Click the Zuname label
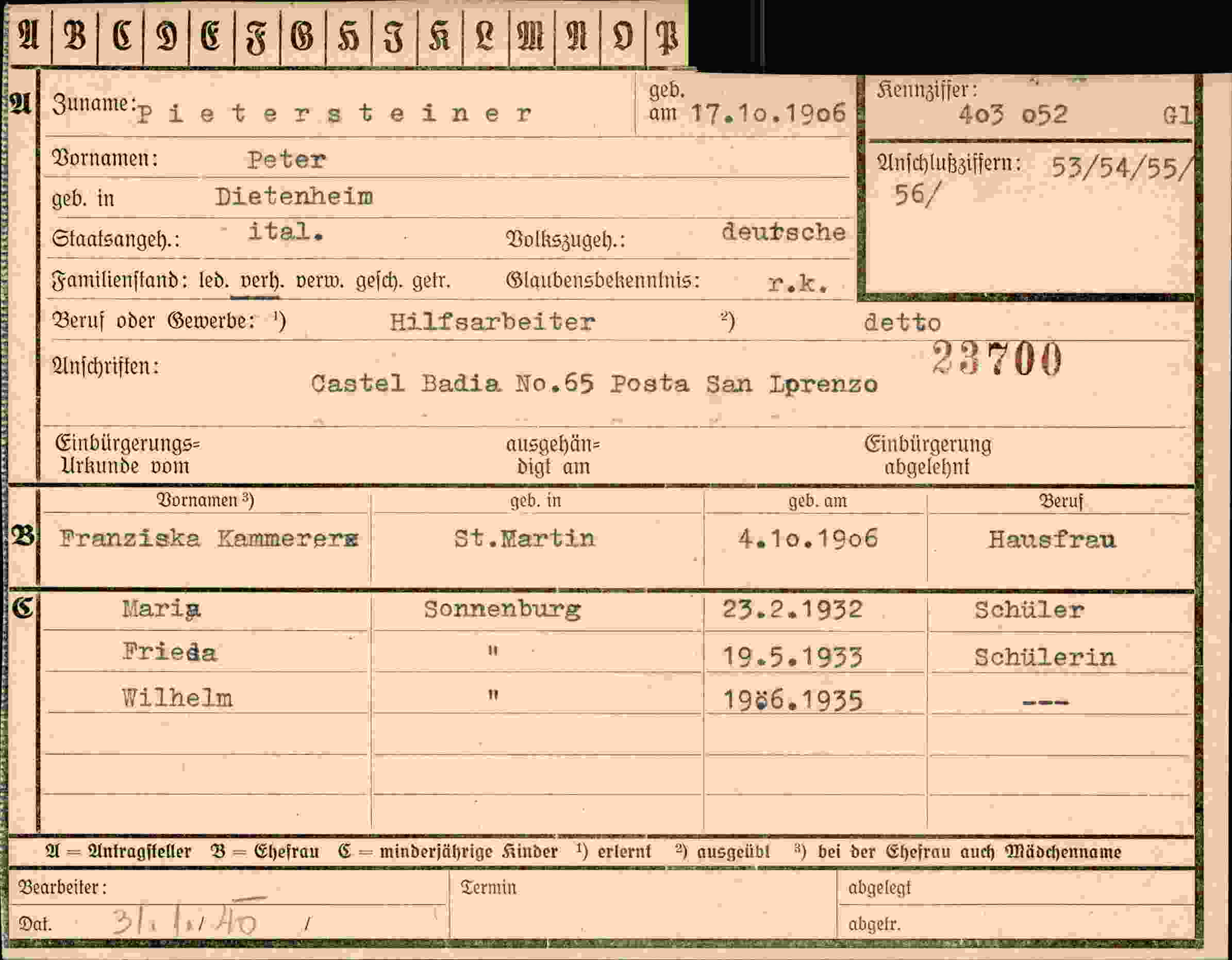This screenshot has width=1232, height=960. click(94, 104)
